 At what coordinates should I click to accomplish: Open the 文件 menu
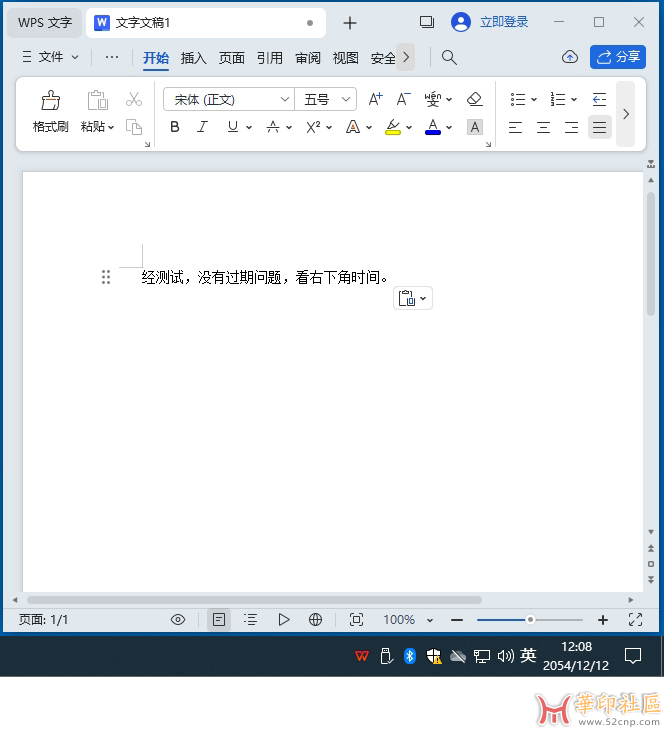click(x=51, y=57)
